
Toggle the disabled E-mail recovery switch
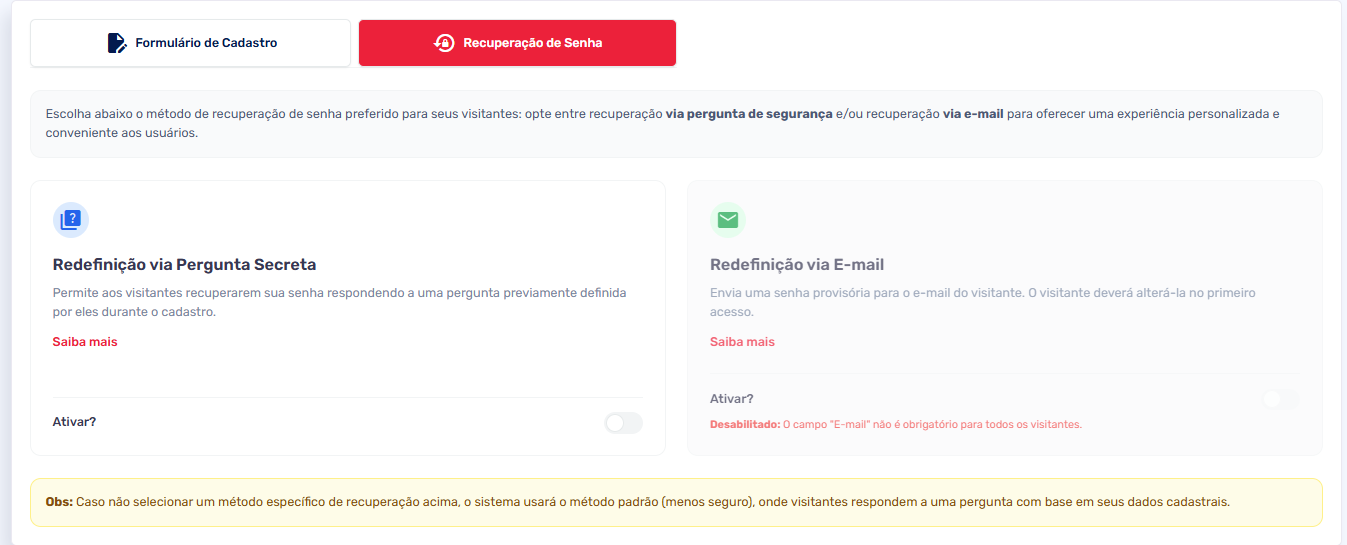click(1279, 399)
